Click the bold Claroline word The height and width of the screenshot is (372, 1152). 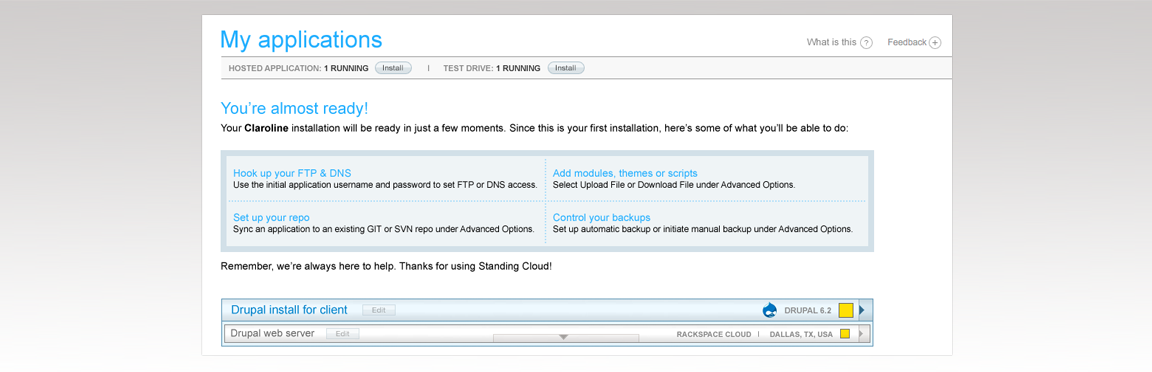click(x=266, y=129)
